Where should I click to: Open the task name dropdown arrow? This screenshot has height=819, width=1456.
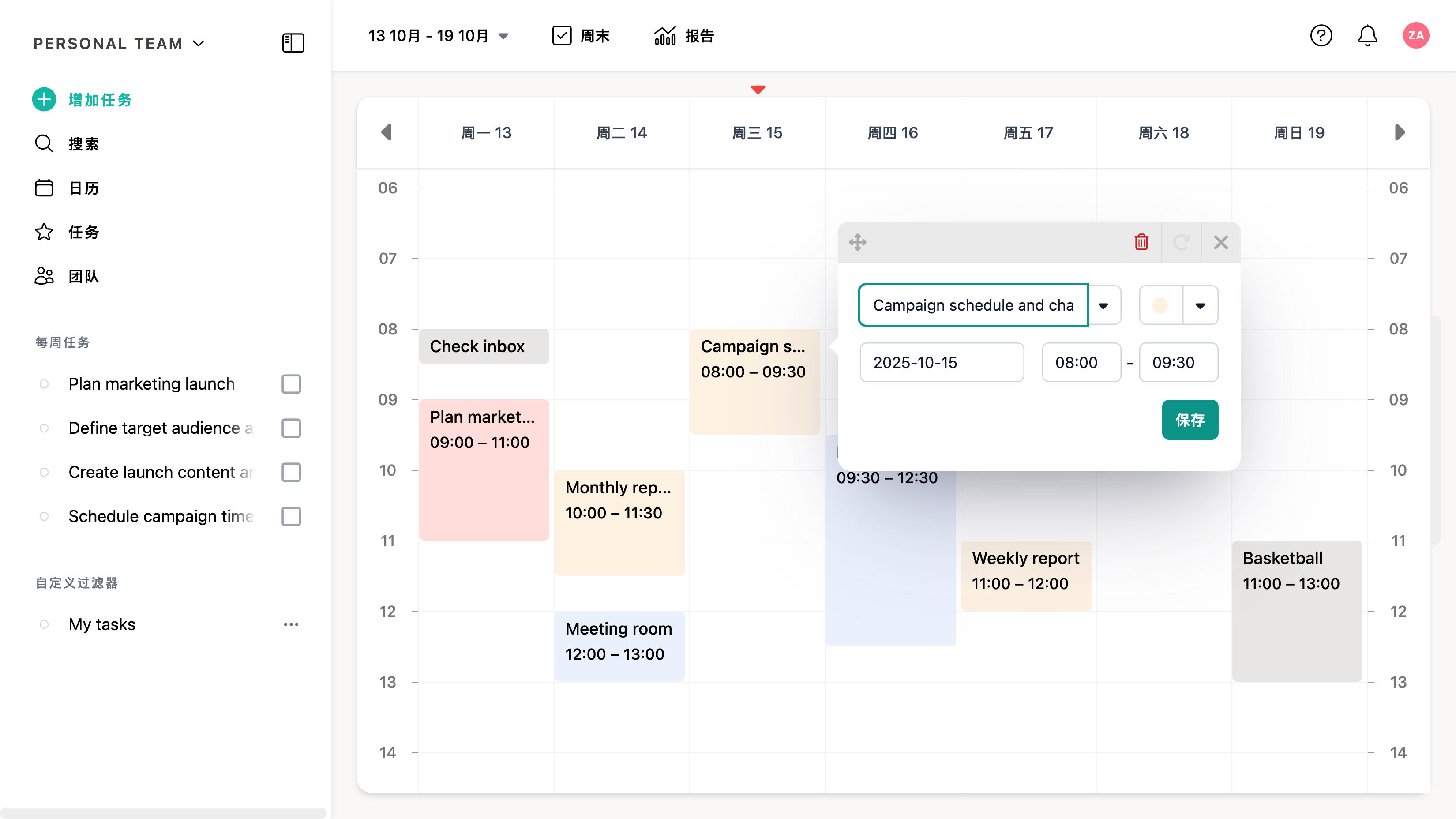click(1103, 305)
